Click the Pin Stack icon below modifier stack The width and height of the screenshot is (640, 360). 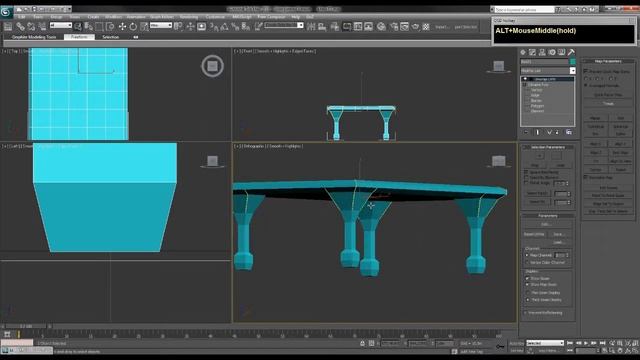(526, 132)
